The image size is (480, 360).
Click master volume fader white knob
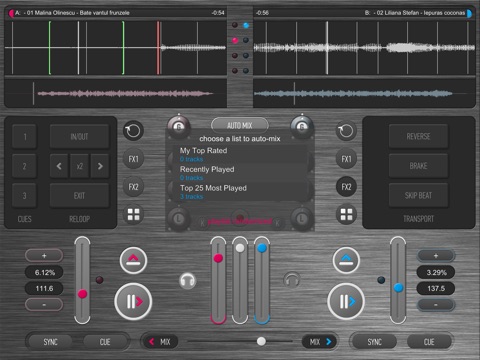(240, 248)
